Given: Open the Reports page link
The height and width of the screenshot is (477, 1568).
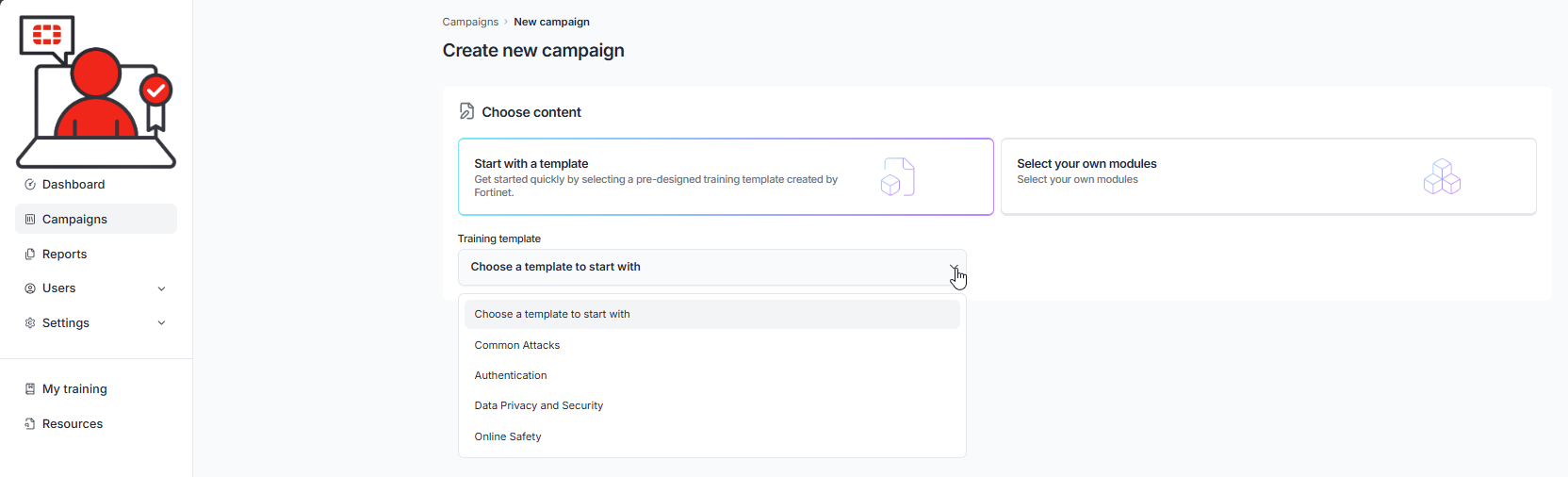Looking at the screenshot, I should pyautogui.click(x=64, y=255).
